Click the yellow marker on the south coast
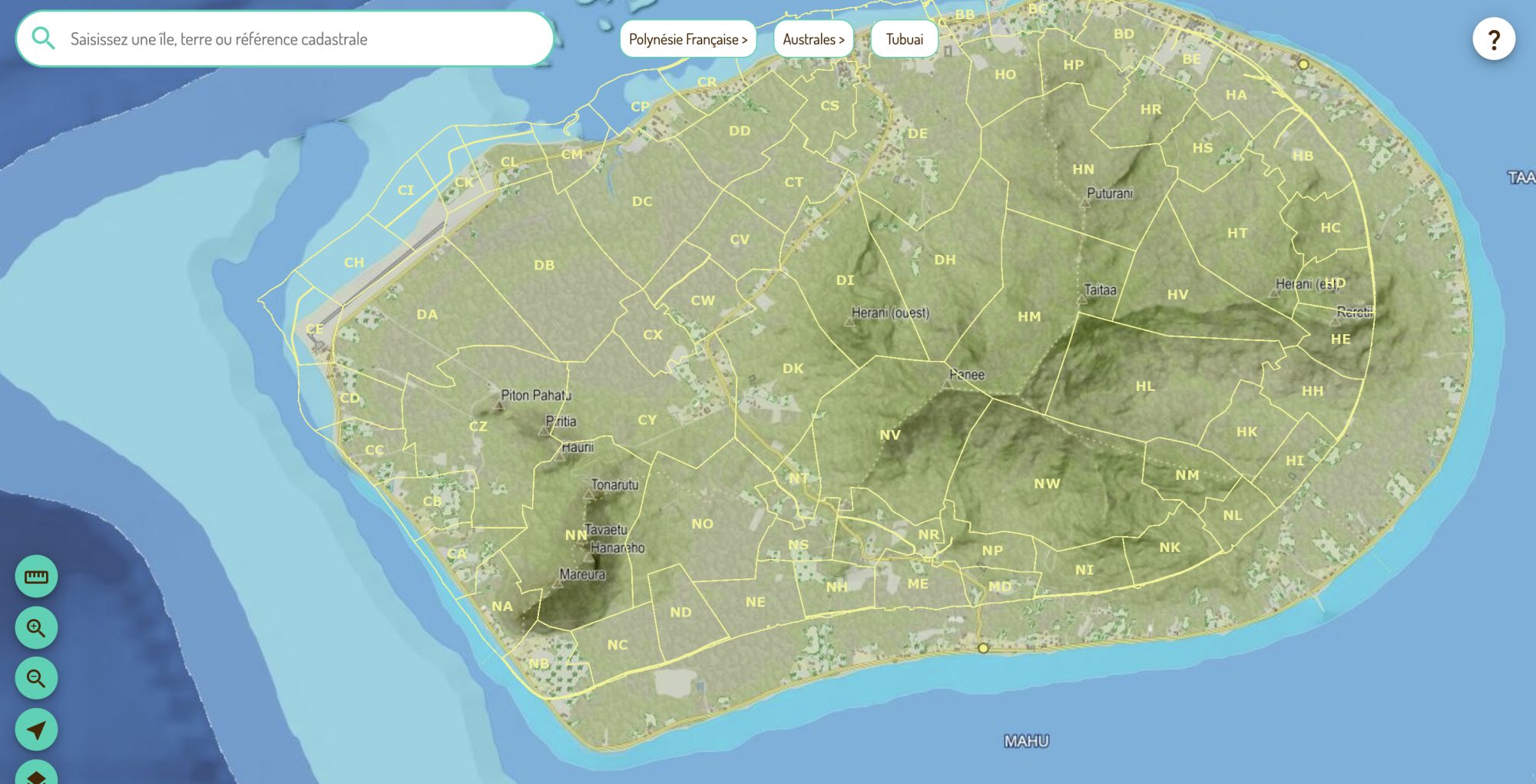This screenshot has width=1536, height=784. point(983,648)
